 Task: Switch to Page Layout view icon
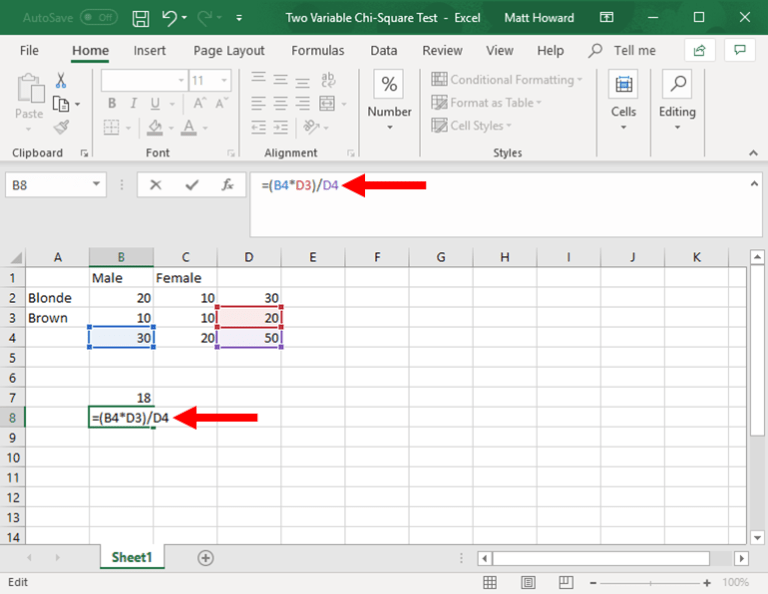click(528, 582)
